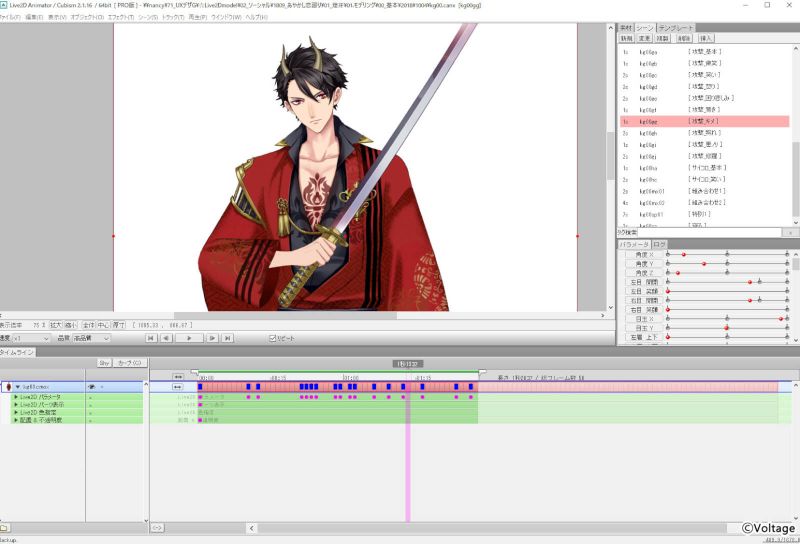Open the 表示(V) menu
Image resolution: width=800 pixels, height=544 pixels.
[x=57, y=17]
